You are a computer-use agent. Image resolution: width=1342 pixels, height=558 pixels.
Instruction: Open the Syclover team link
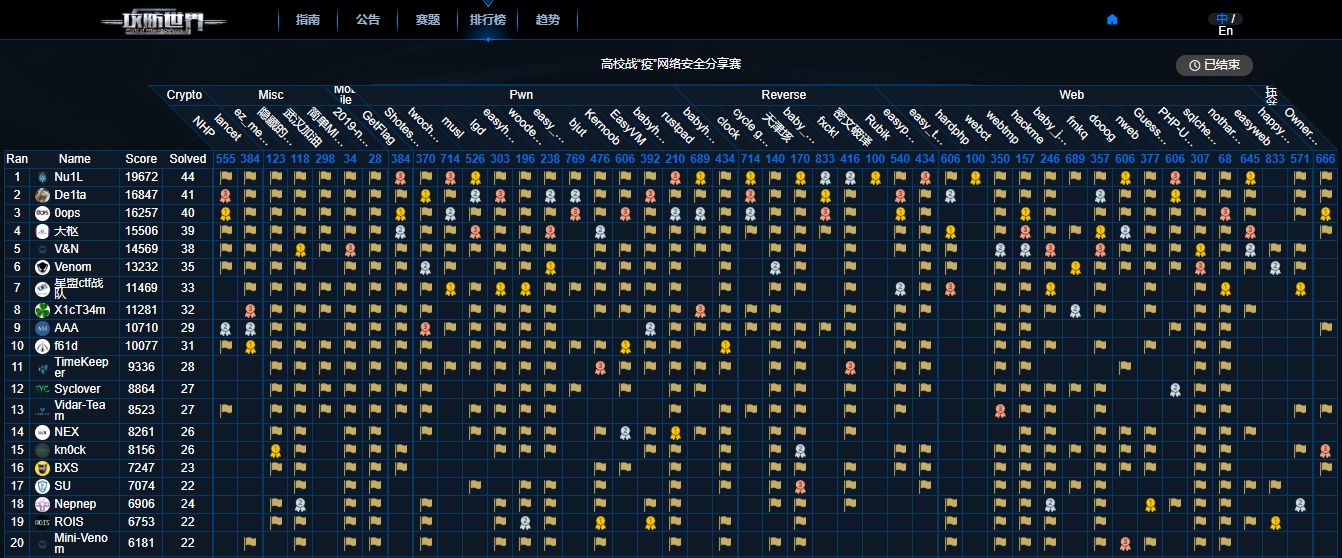coord(77,389)
